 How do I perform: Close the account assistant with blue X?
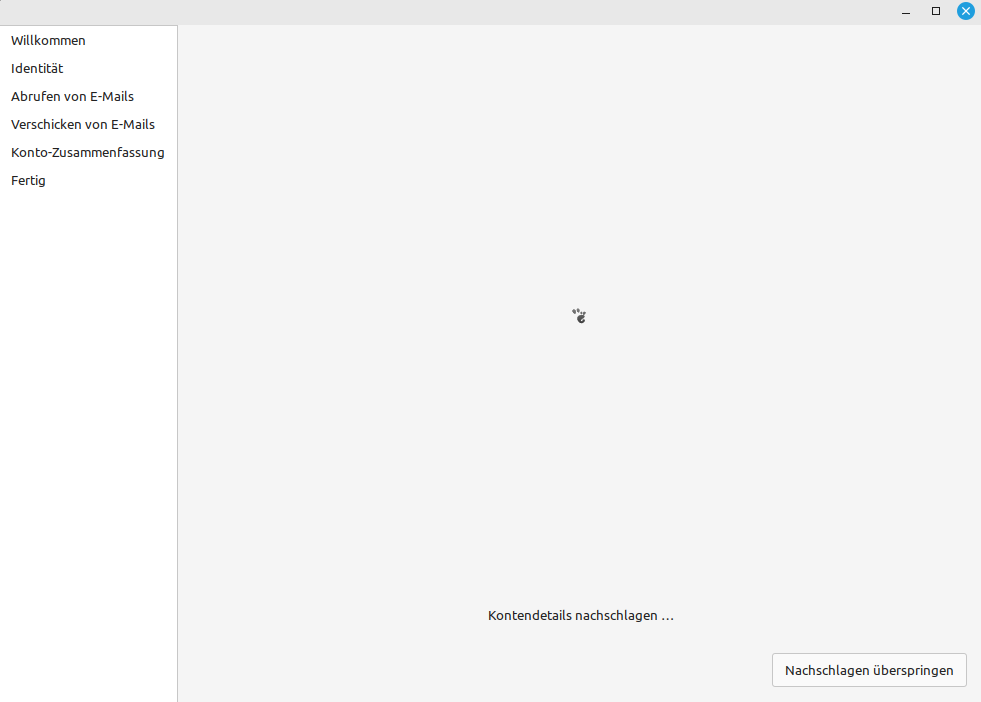coord(966,11)
